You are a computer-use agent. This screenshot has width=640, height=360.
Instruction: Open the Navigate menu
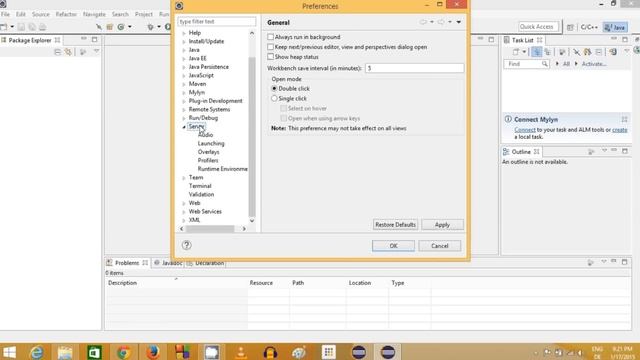(94, 14)
